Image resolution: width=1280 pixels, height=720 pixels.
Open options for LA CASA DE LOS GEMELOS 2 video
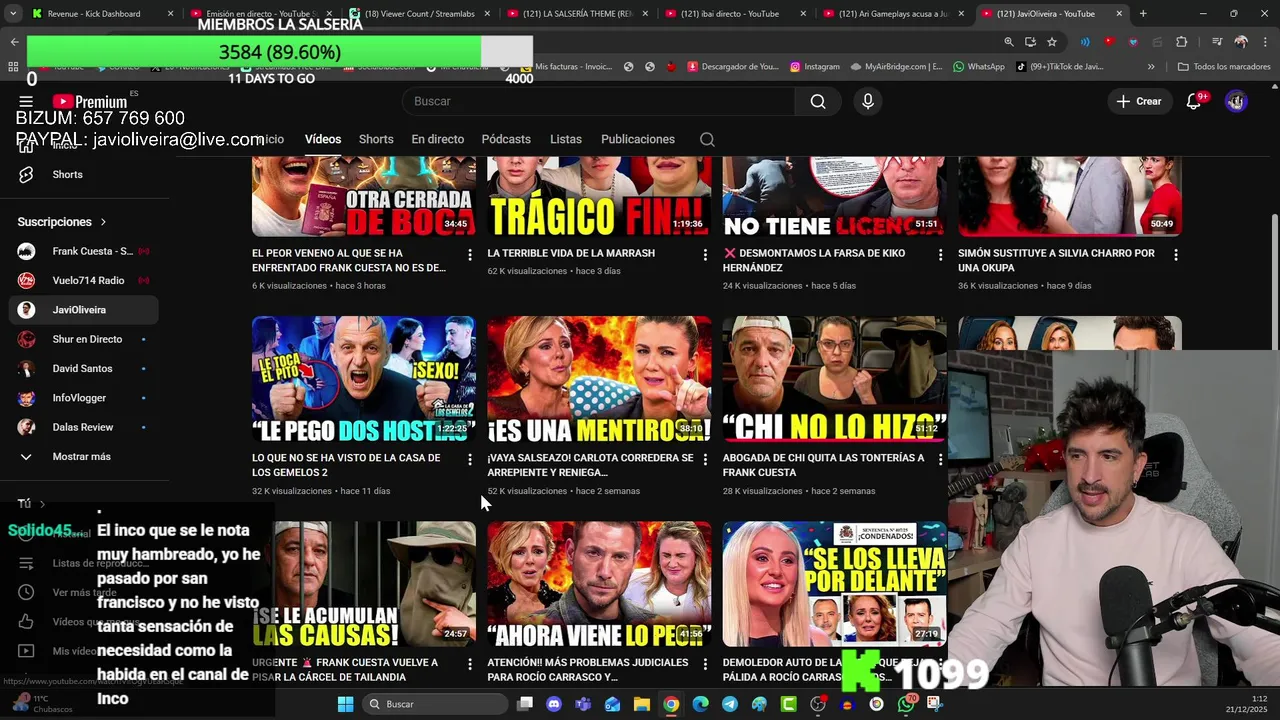tap(470, 460)
